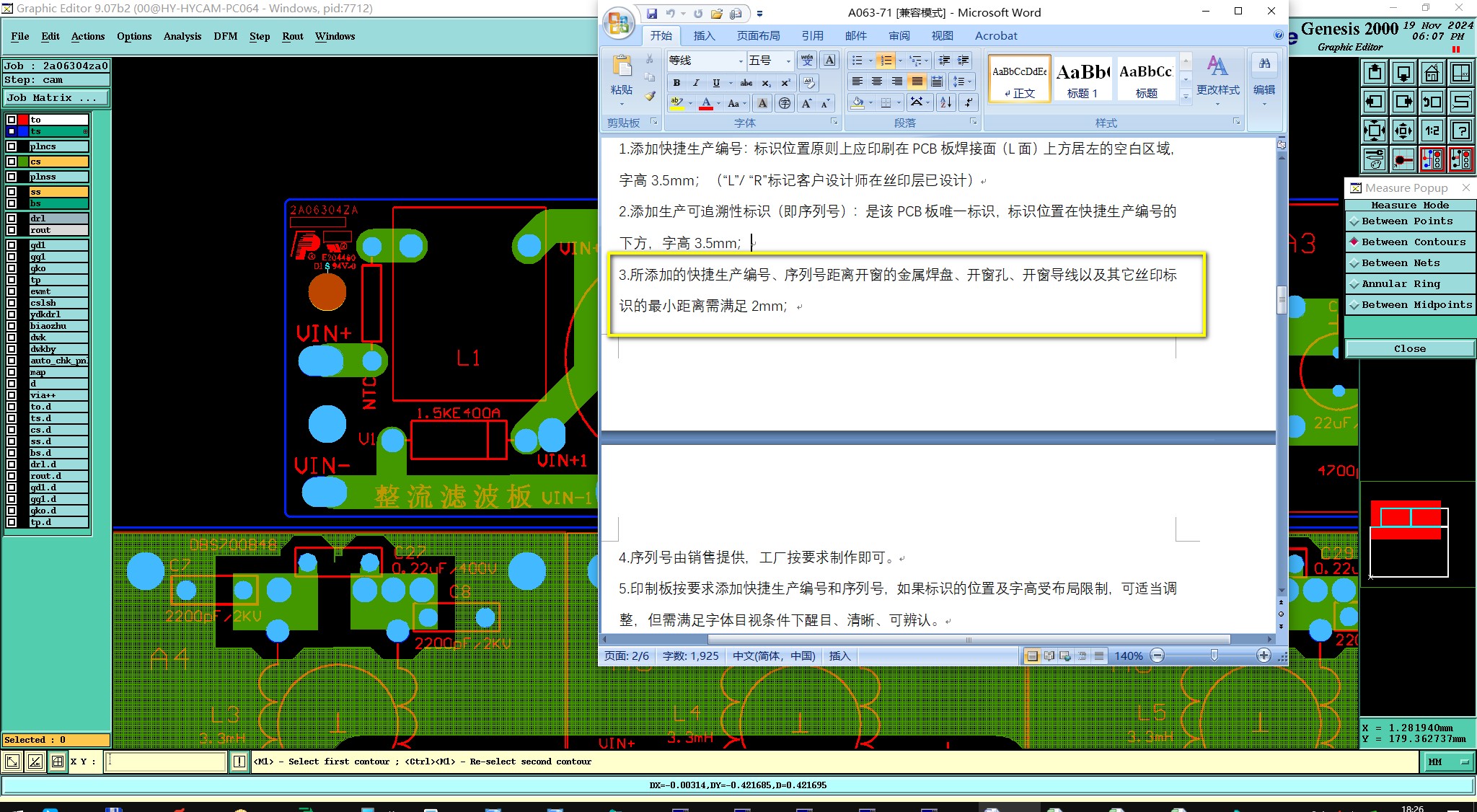Toggle visibility checkbox of layer ss
The image size is (1477, 812).
point(12,192)
